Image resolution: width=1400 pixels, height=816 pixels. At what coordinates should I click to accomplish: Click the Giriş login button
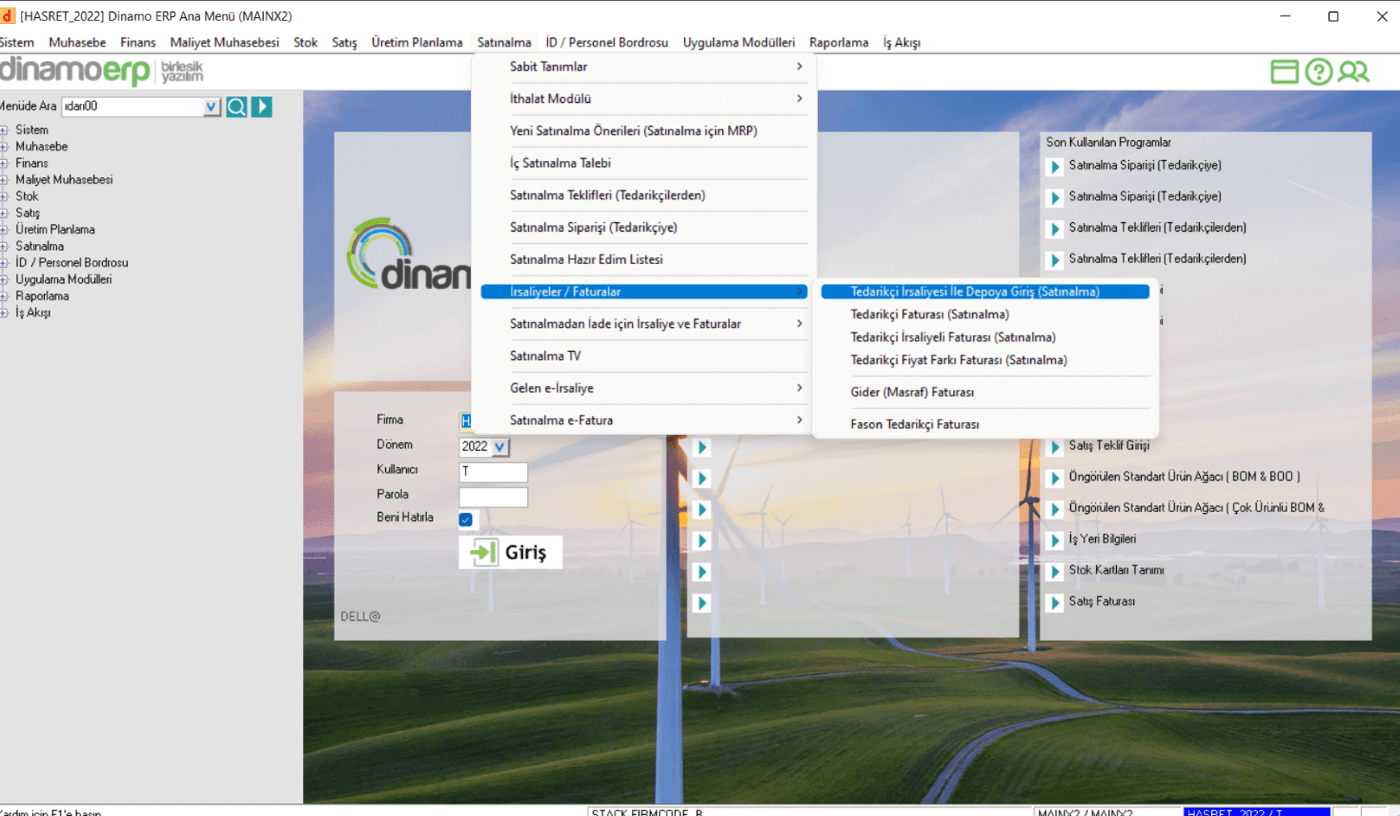click(x=510, y=552)
